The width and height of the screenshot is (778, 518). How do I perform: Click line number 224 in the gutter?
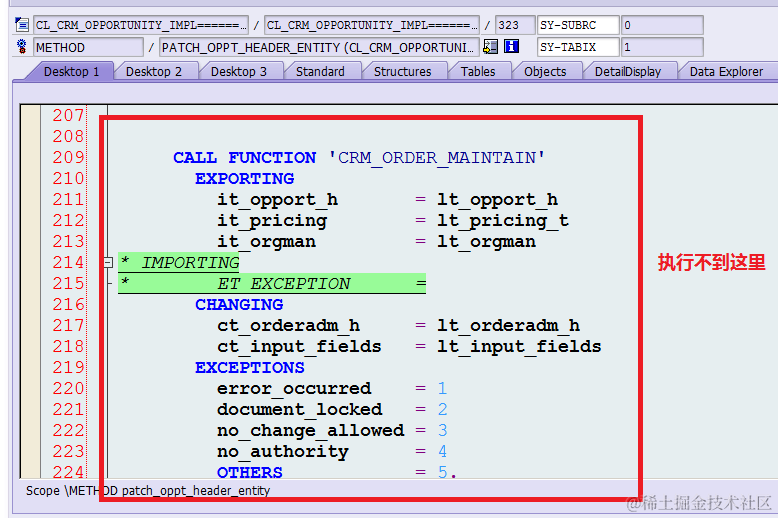(x=68, y=472)
